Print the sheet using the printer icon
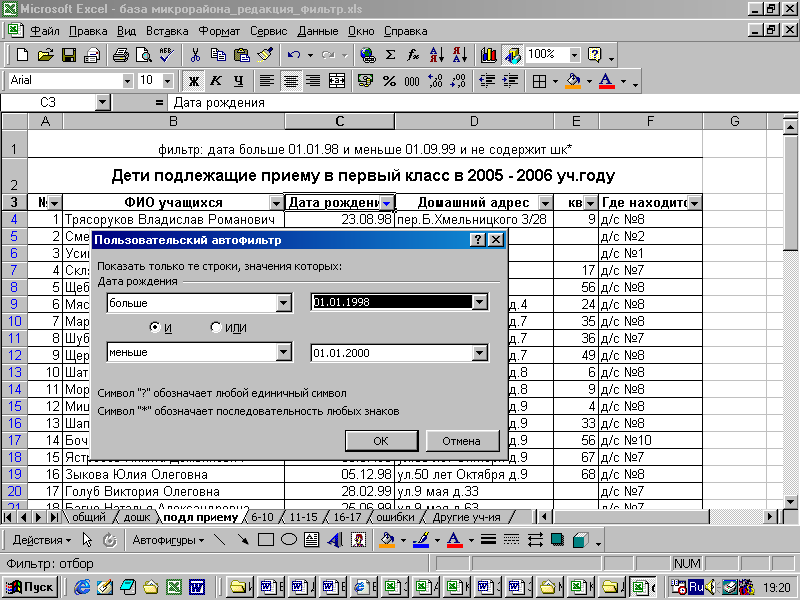Screen dimensions: 800x600 pyautogui.click(x=121, y=55)
